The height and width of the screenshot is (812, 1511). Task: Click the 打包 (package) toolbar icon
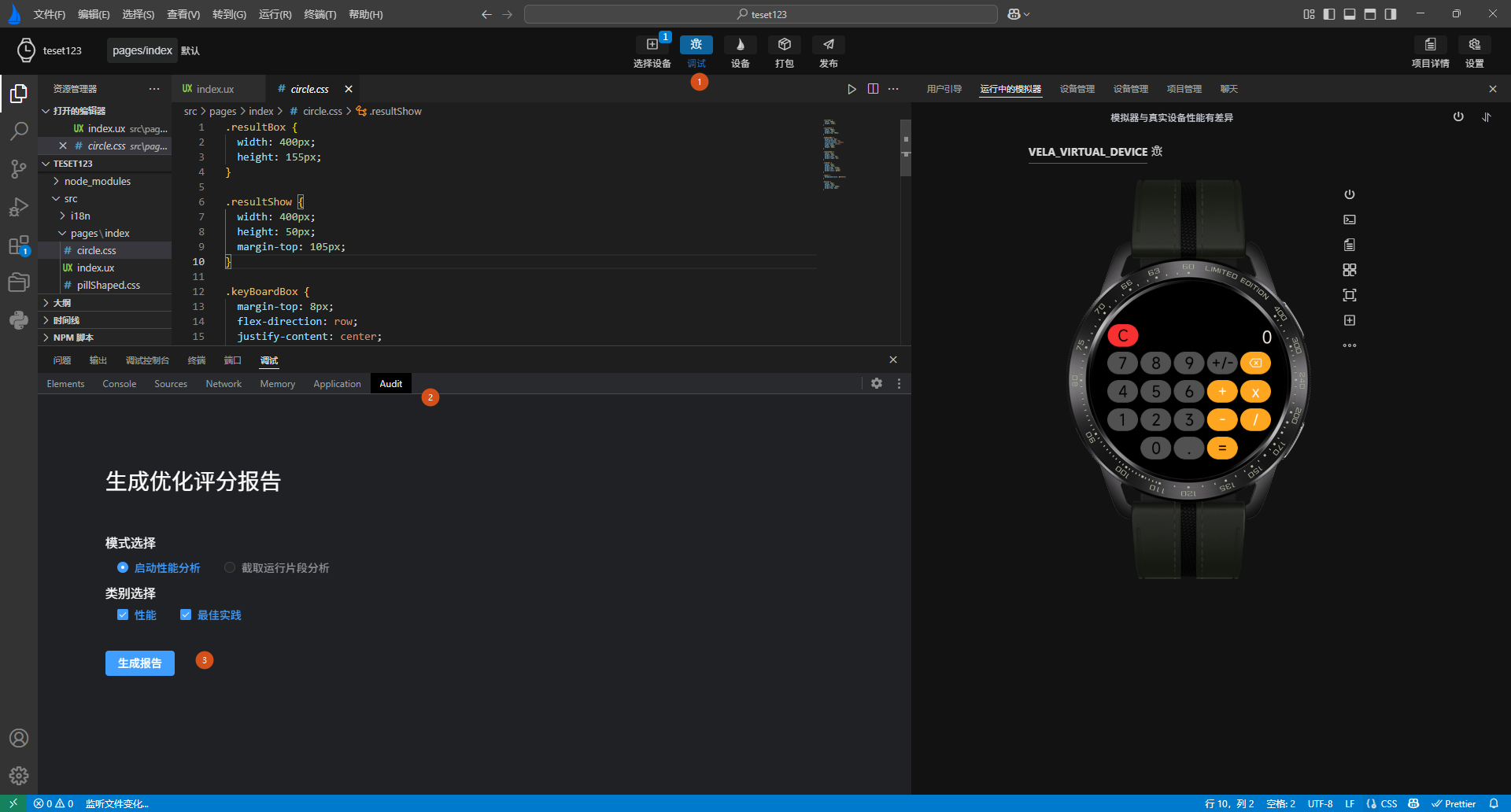click(784, 45)
